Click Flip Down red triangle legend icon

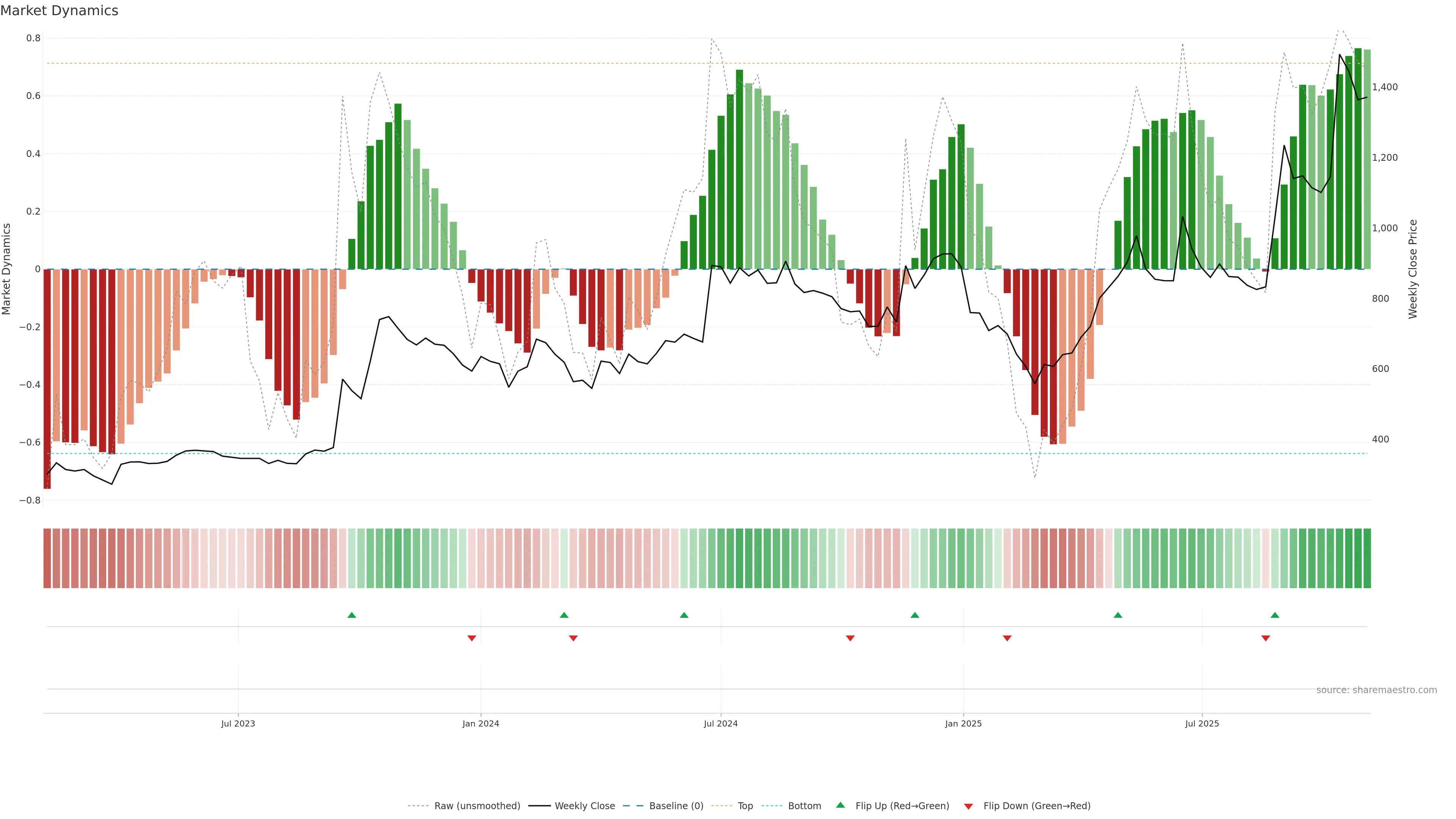968,806
